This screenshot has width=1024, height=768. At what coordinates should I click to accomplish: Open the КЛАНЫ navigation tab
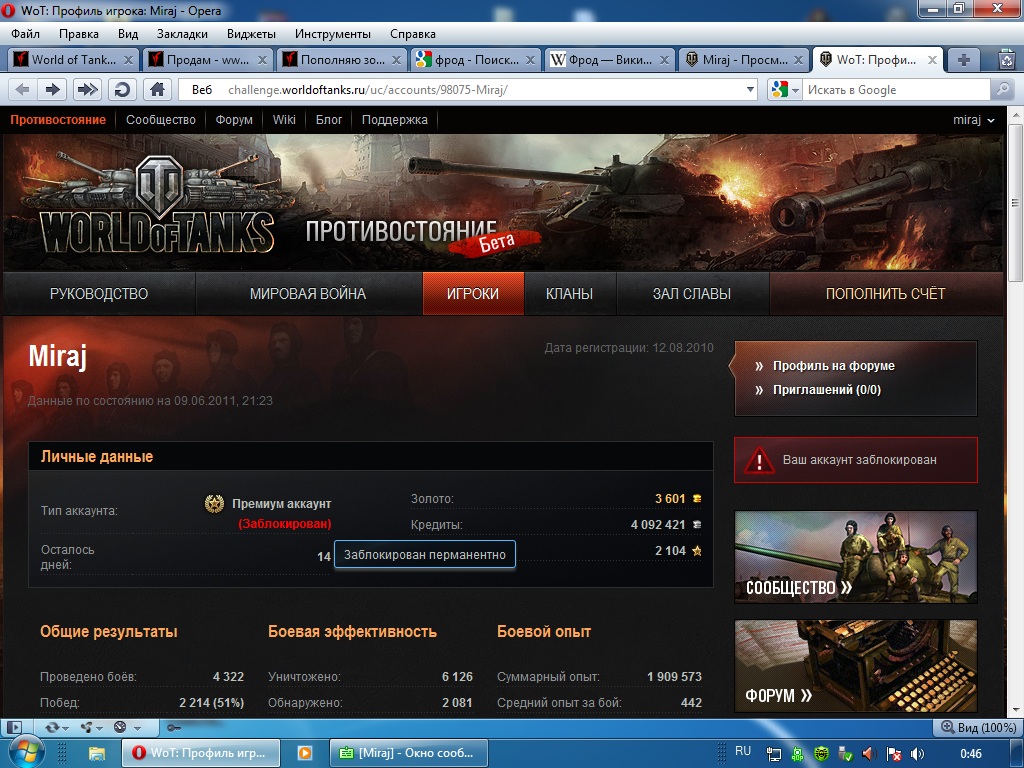tap(569, 294)
